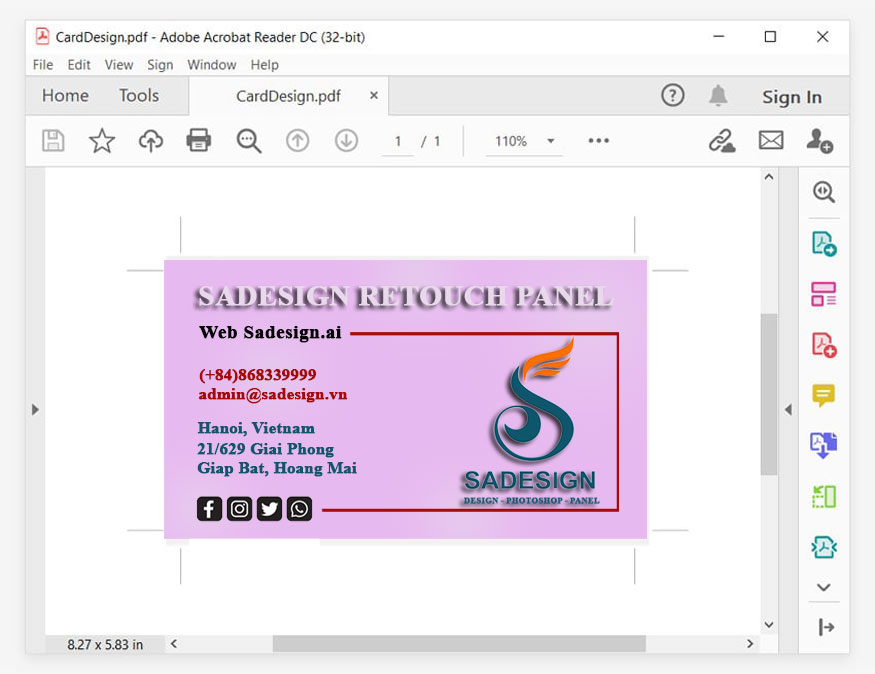Open the Edit menu
This screenshot has width=875, height=674.
[x=79, y=65]
